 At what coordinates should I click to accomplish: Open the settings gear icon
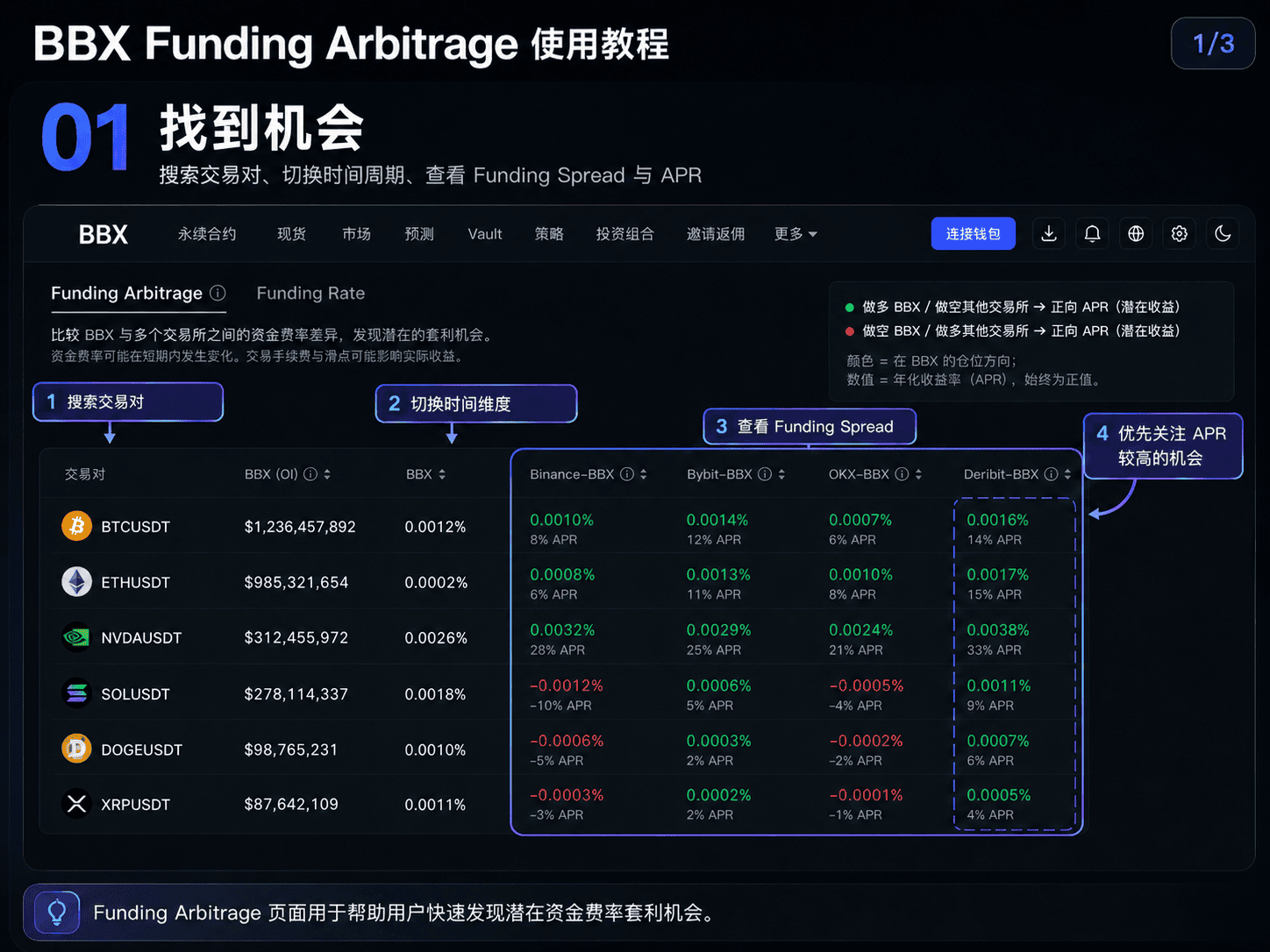[1180, 233]
